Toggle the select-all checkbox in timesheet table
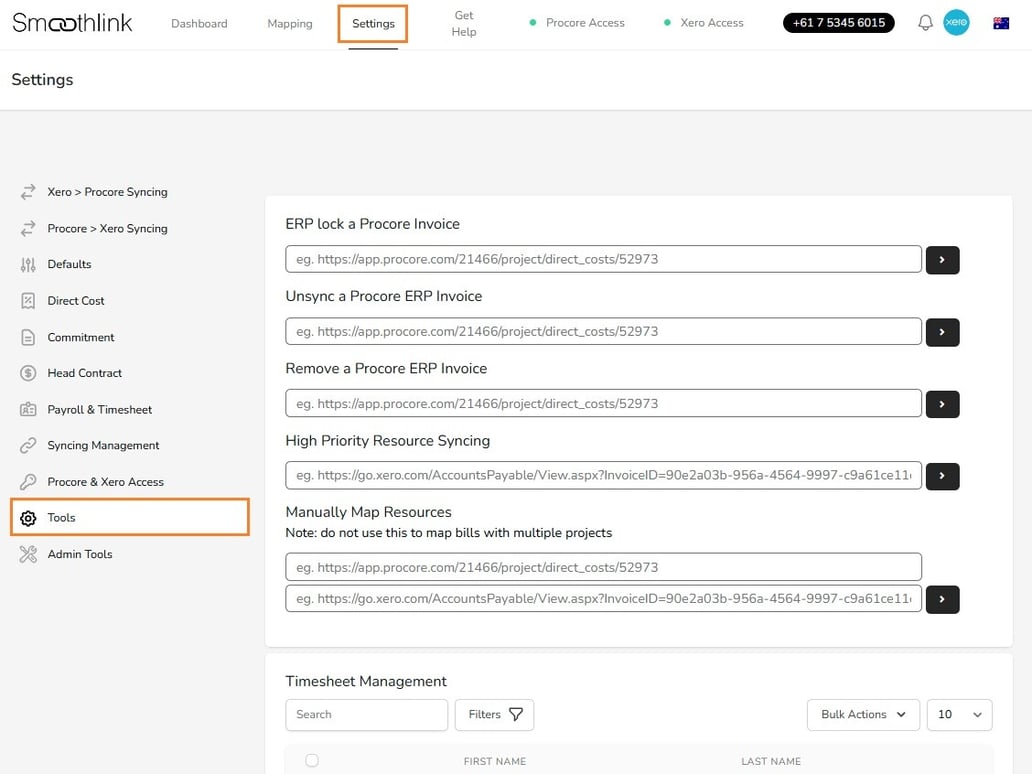 click(312, 760)
